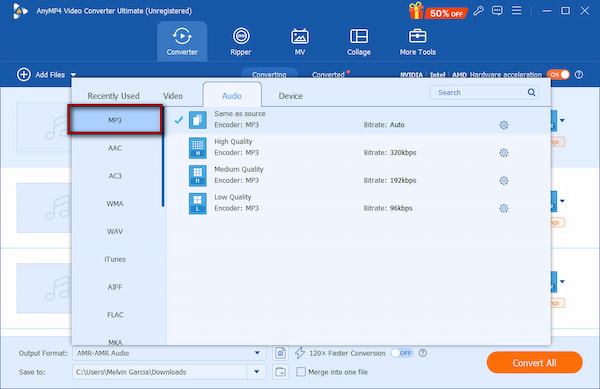Click hardware acceleration help question icon
The image size is (600, 389).
tap(579, 75)
